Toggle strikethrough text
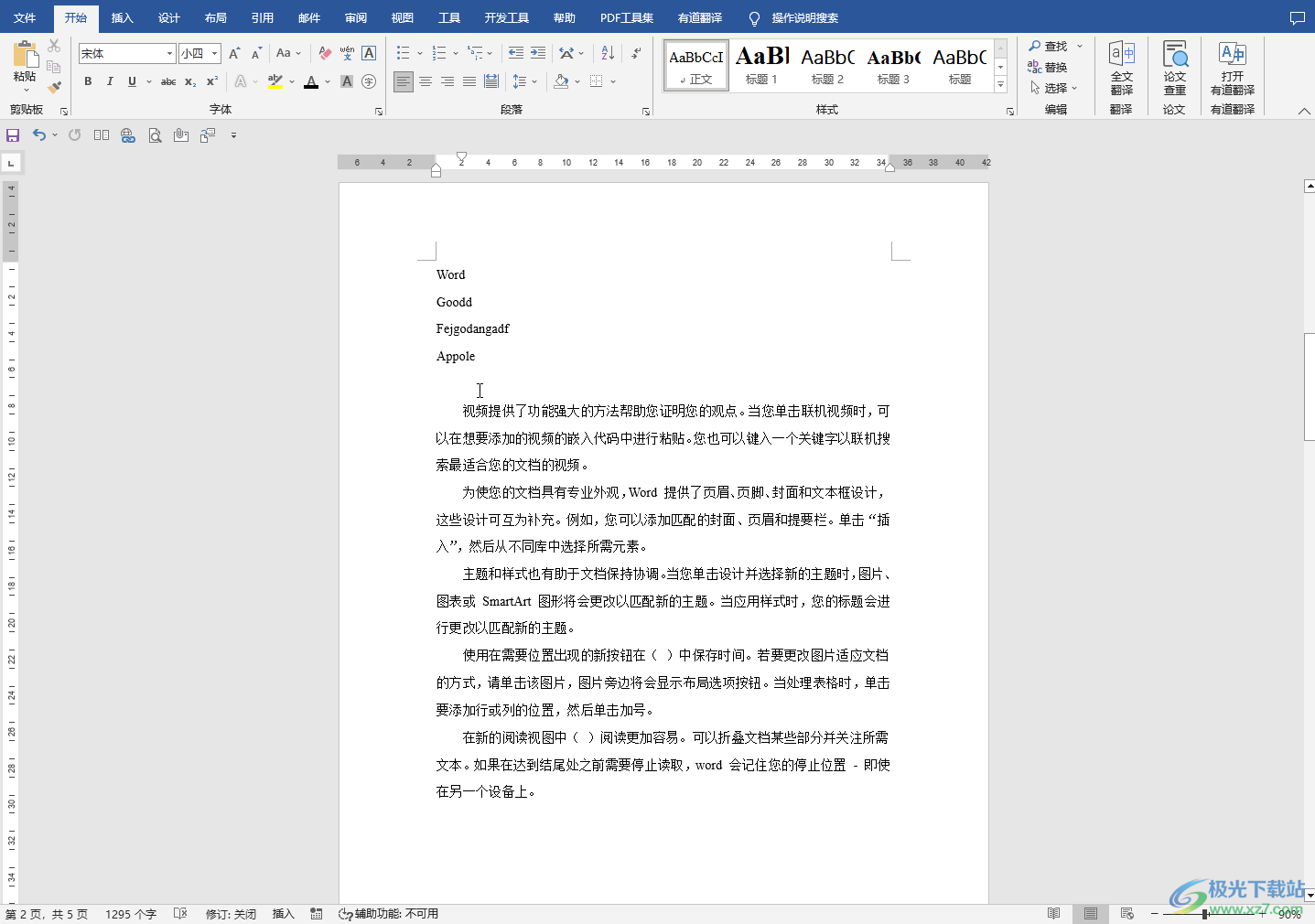1315x924 pixels. click(x=168, y=81)
